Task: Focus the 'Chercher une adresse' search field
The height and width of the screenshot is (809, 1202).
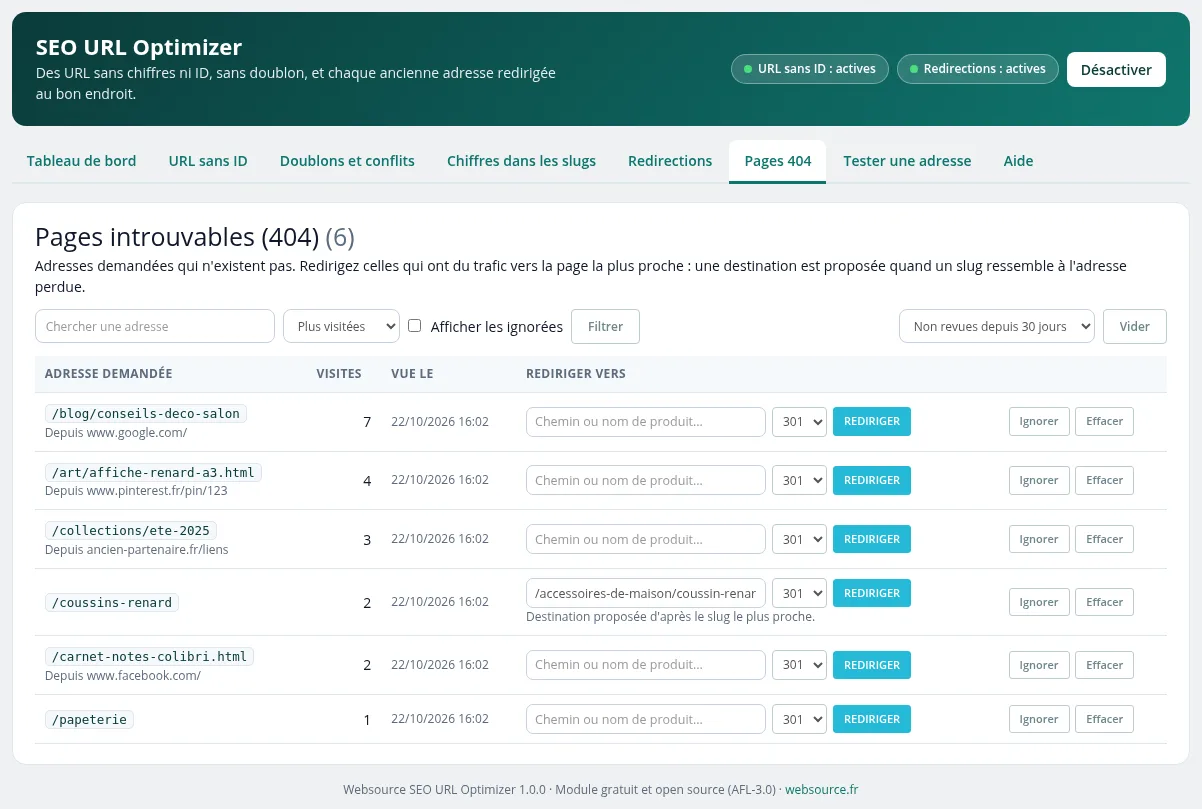Action: 155,326
